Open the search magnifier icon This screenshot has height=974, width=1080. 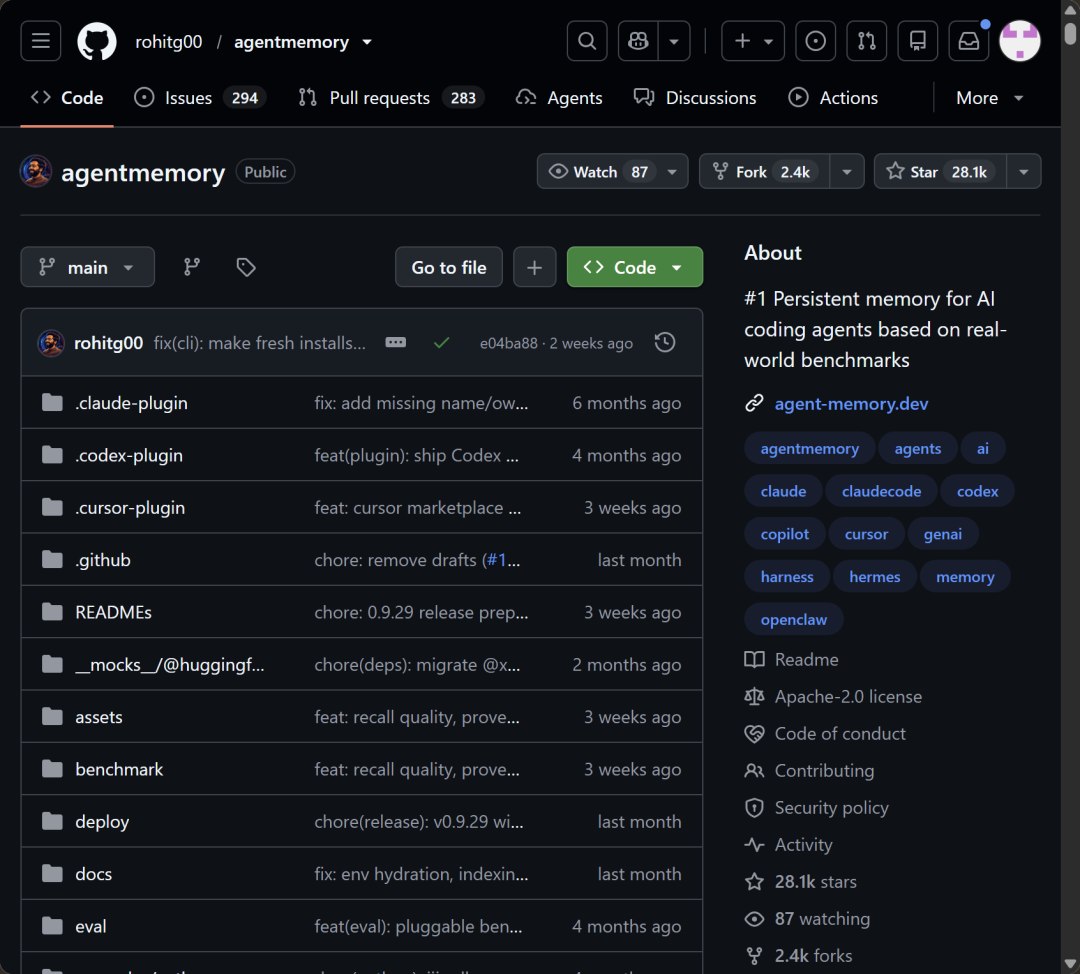587,41
